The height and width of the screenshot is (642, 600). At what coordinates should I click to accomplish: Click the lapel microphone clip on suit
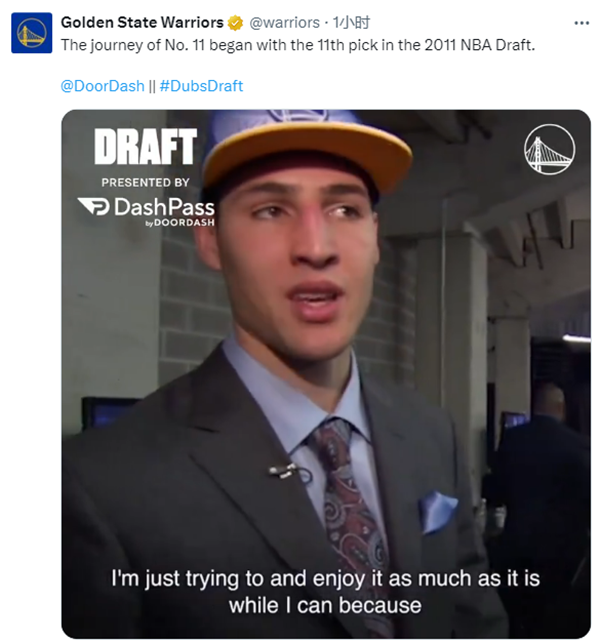pos(284,470)
